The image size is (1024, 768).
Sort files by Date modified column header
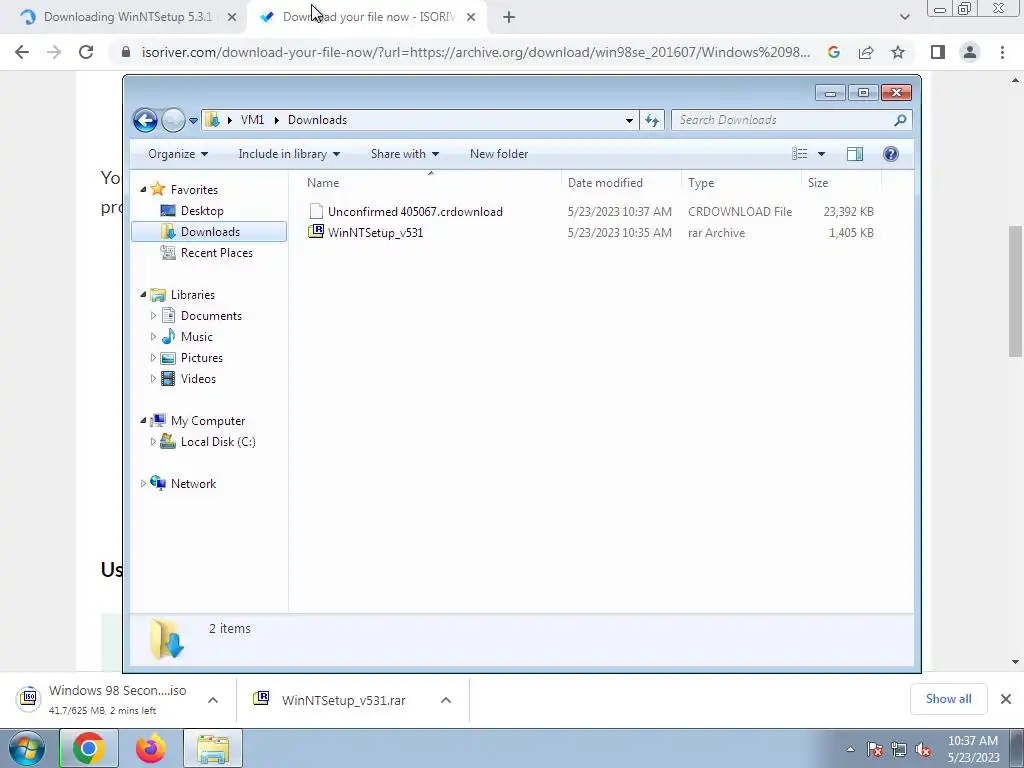click(621, 183)
